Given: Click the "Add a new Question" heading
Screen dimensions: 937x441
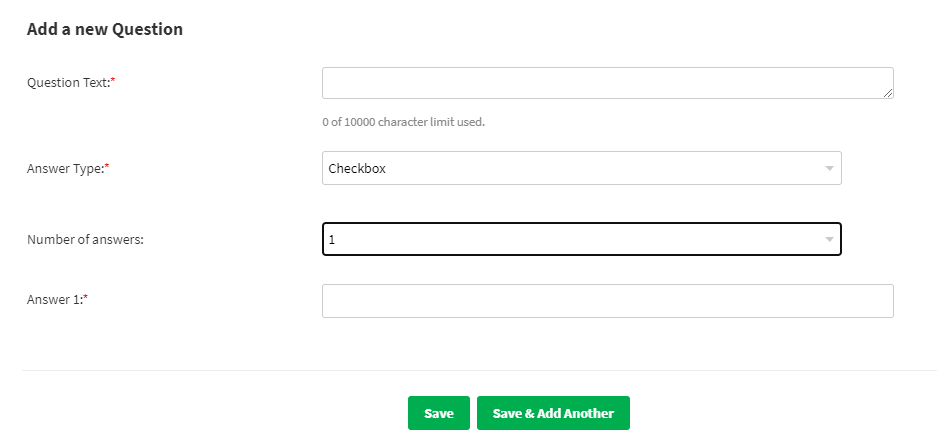Looking at the screenshot, I should point(105,29).
